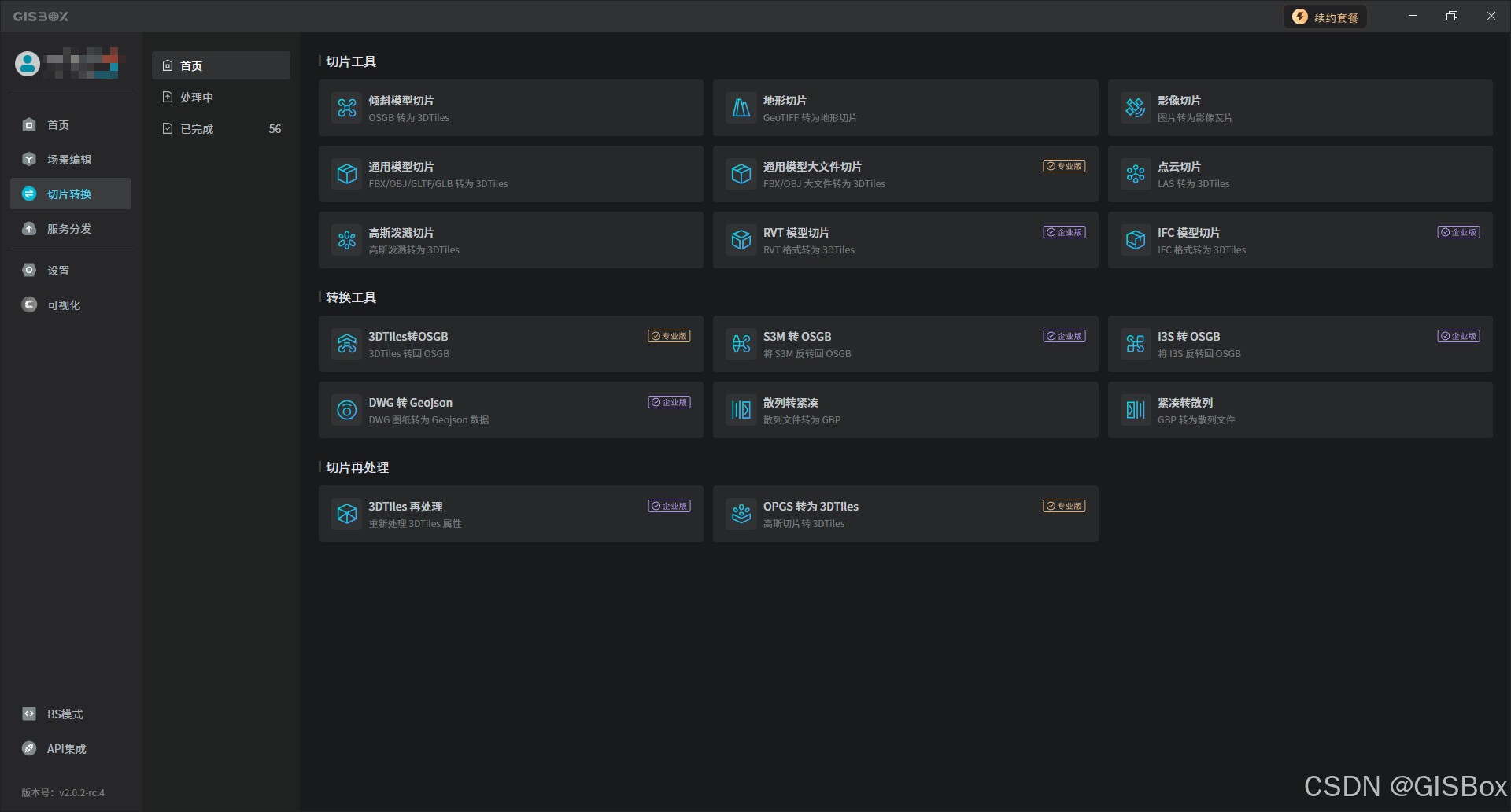This screenshot has width=1511, height=812.
Task: Open 首页 in the left navigation
Action: pyautogui.click(x=71, y=124)
